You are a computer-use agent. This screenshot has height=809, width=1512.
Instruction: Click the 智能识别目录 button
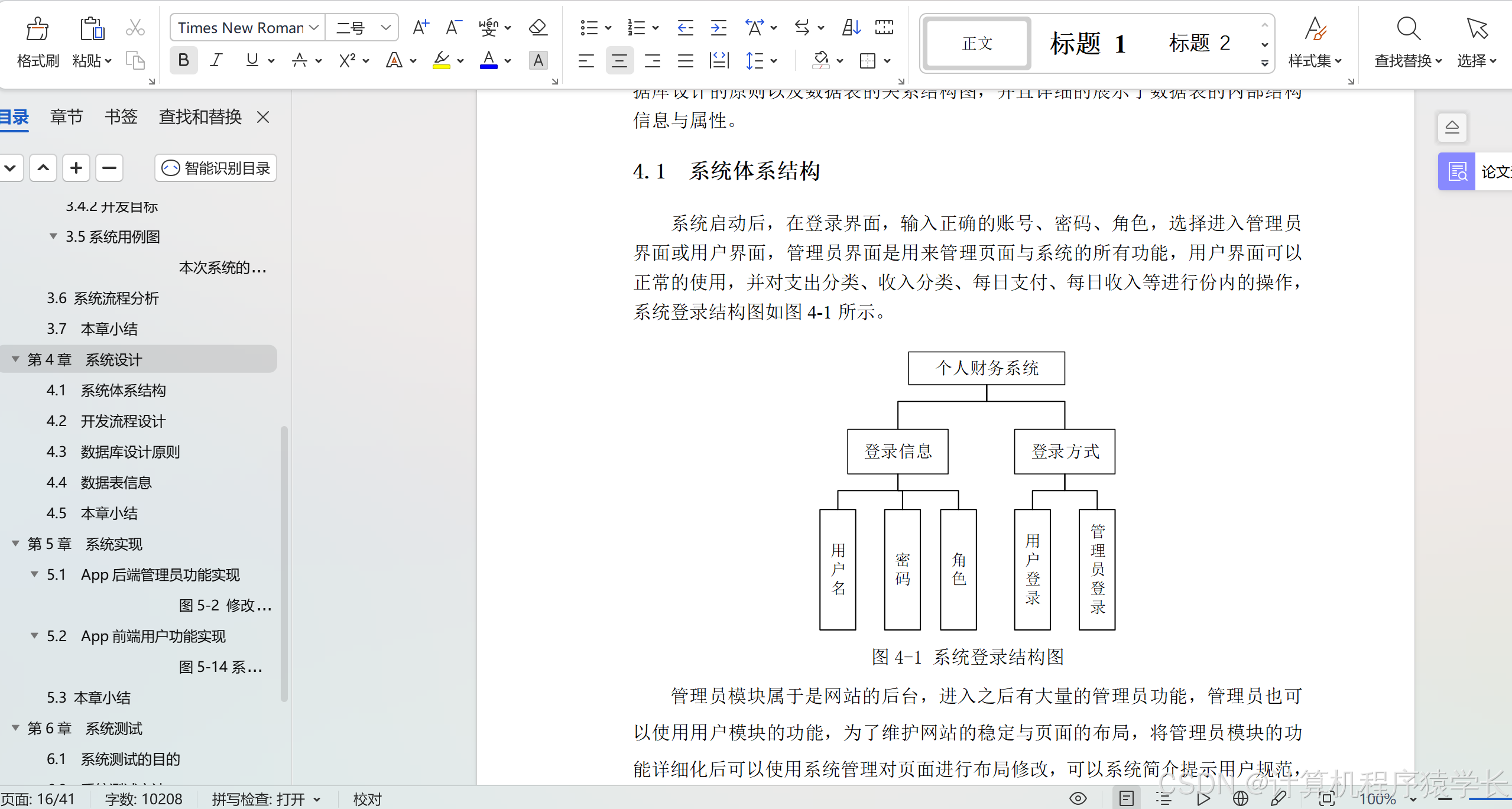[x=216, y=168]
